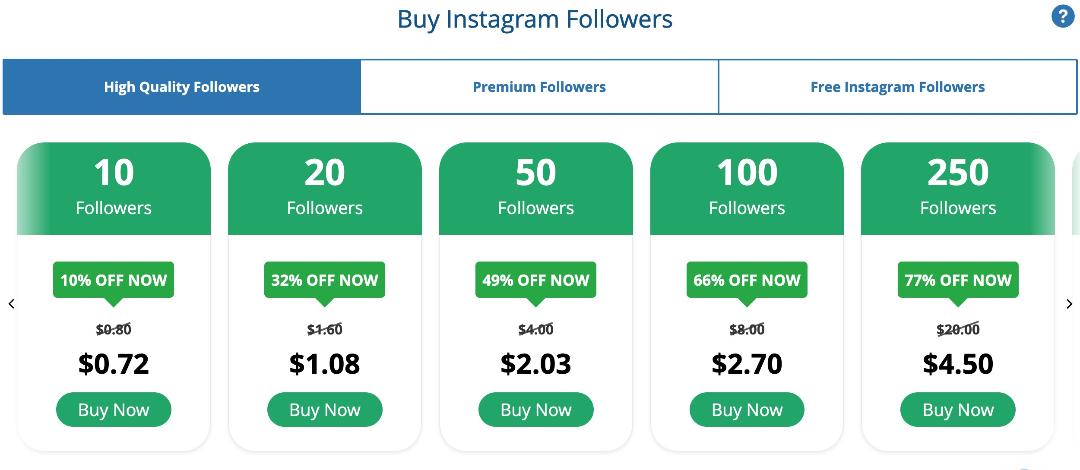Open the Free Instagram Followers tab
The image size is (1080, 470).
pyautogui.click(x=897, y=87)
